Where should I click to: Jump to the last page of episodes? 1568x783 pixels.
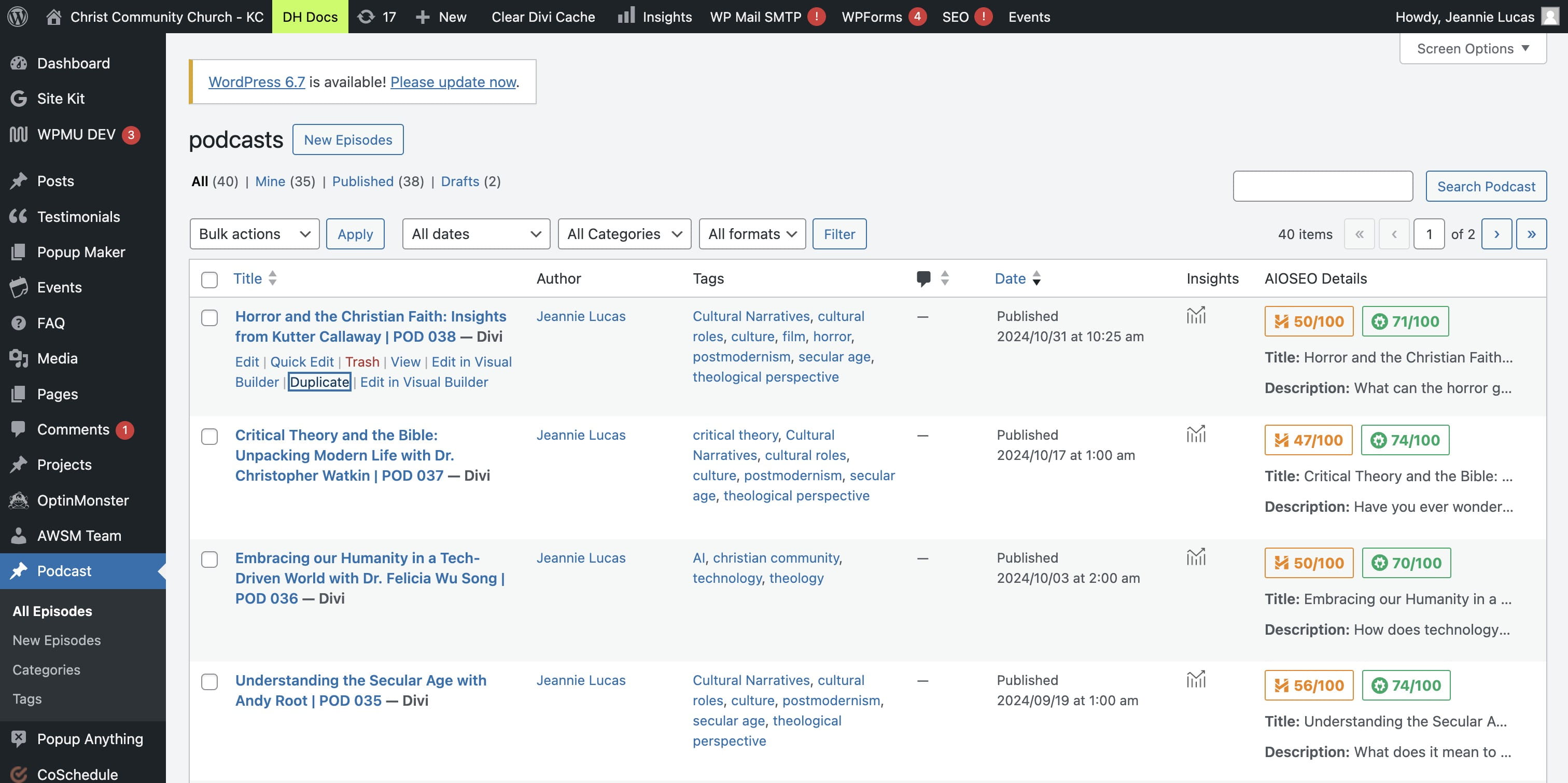pyautogui.click(x=1532, y=234)
